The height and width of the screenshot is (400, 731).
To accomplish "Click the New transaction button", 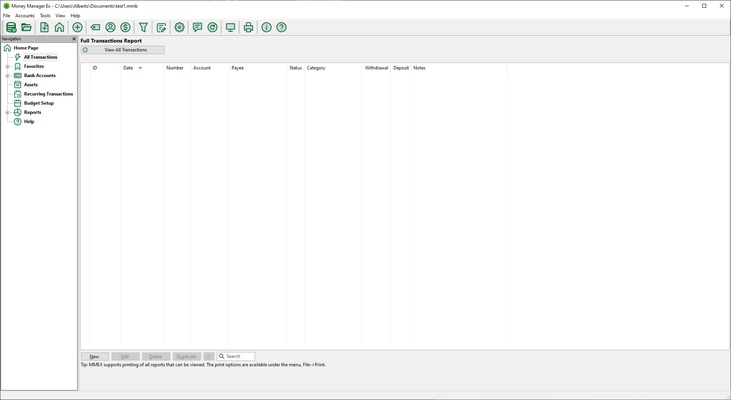I will (x=95, y=356).
